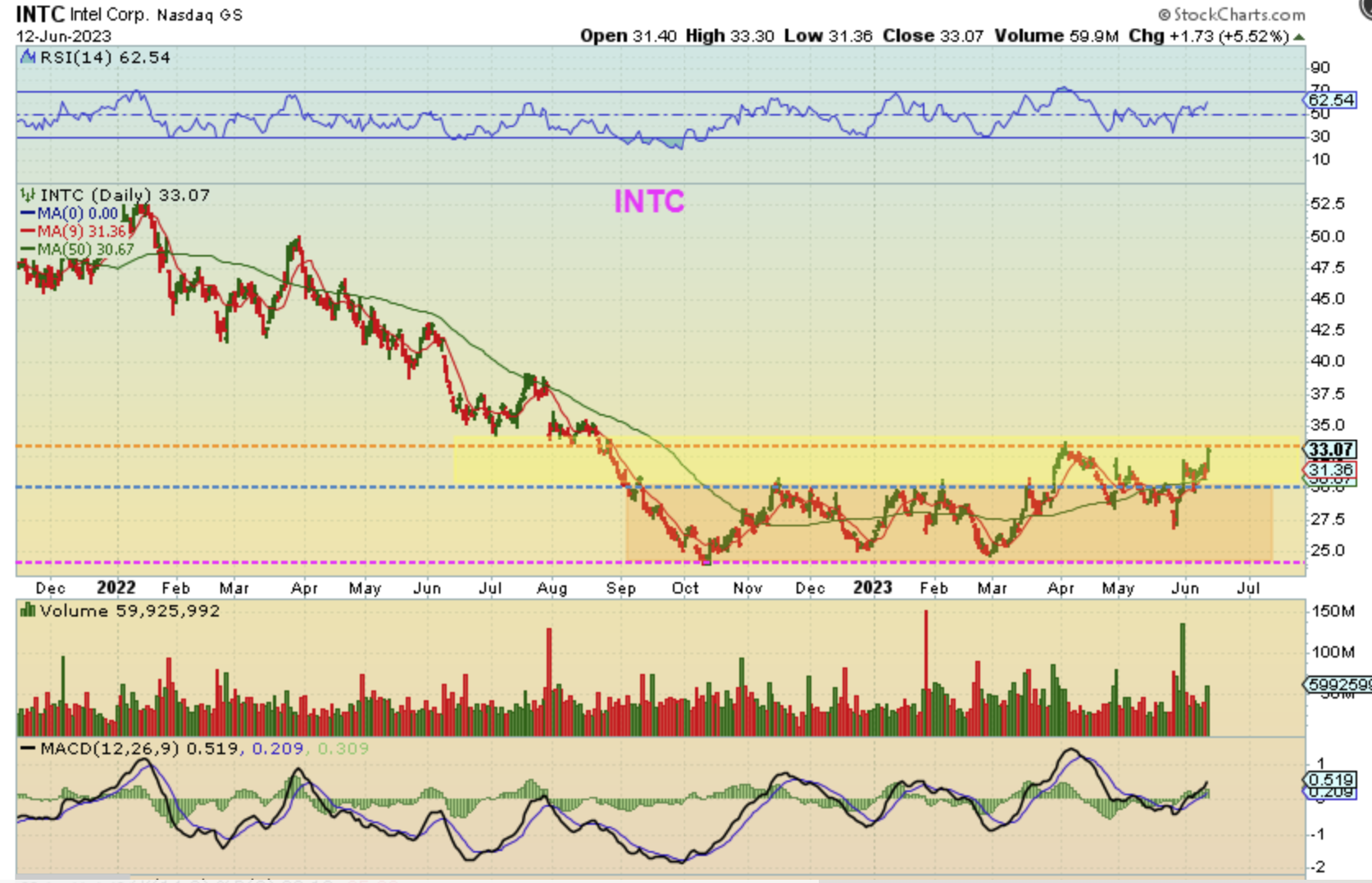1372x883 pixels.
Task: Click the 25.0 price axis label
Action: tap(1328, 550)
